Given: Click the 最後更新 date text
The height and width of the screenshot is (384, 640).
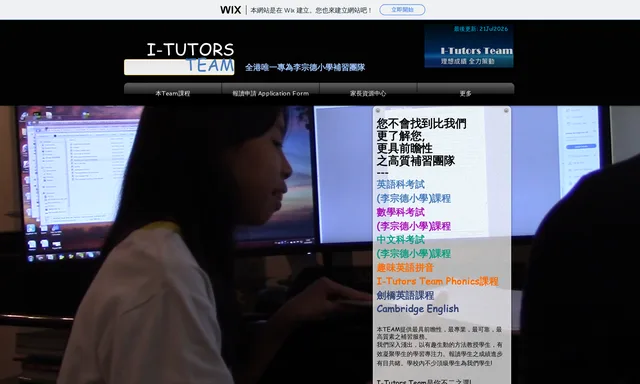Looking at the screenshot, I should [x=481, y=29].
